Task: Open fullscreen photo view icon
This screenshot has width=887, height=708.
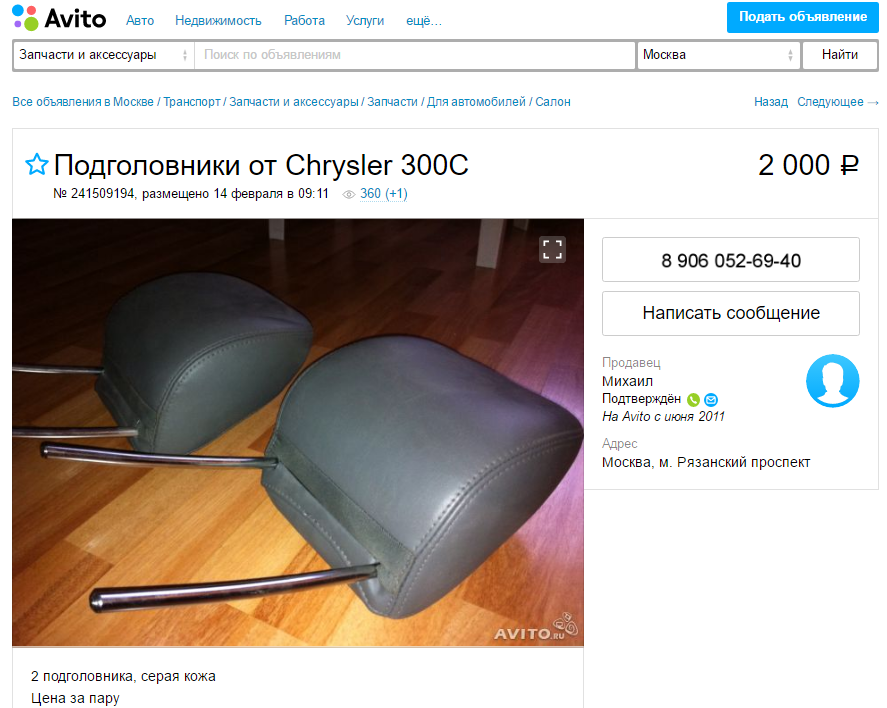Action: [552, 249]
